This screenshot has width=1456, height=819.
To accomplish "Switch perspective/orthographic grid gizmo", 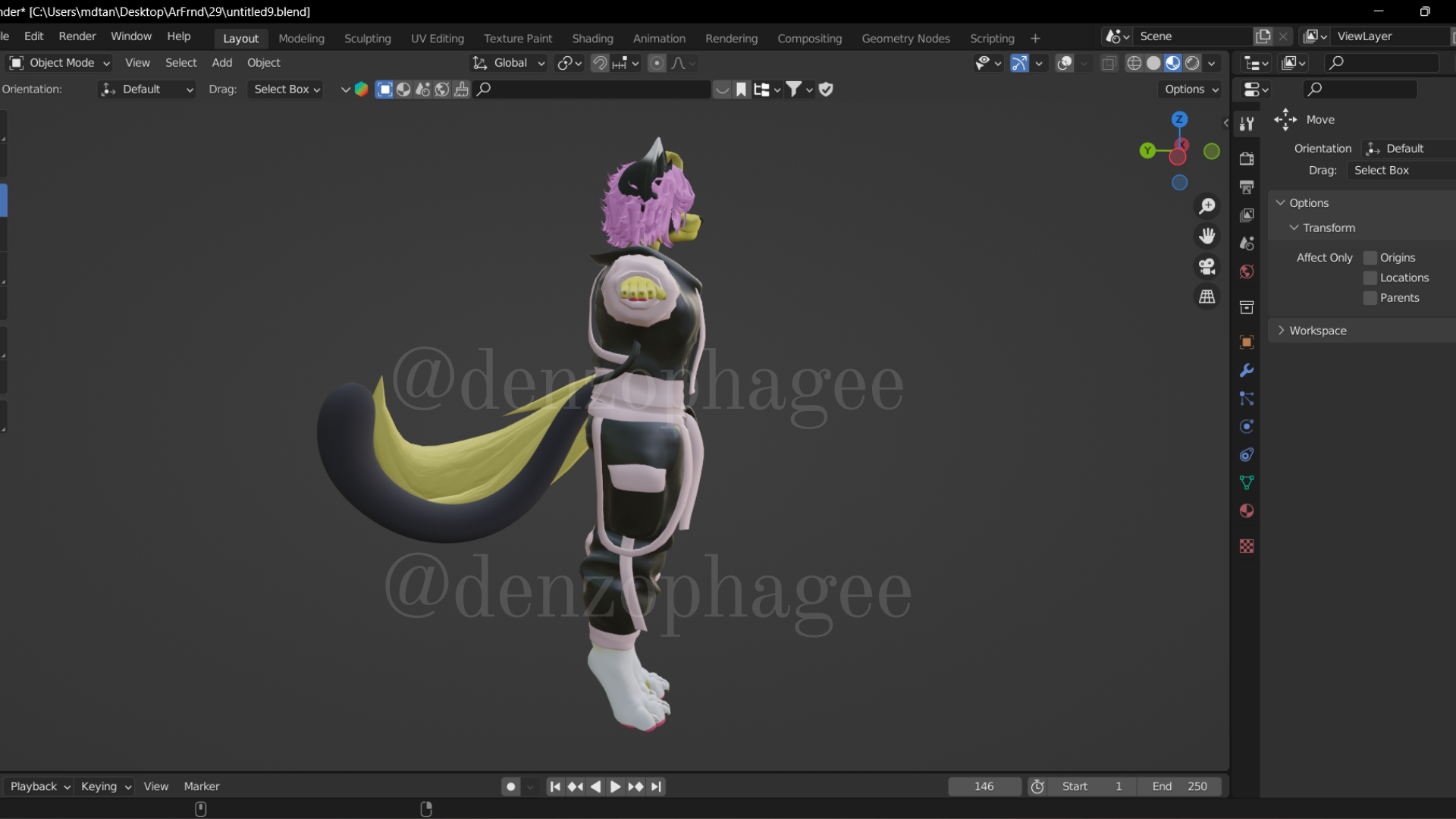I will pyautogui.click(x=1207, y=297).
